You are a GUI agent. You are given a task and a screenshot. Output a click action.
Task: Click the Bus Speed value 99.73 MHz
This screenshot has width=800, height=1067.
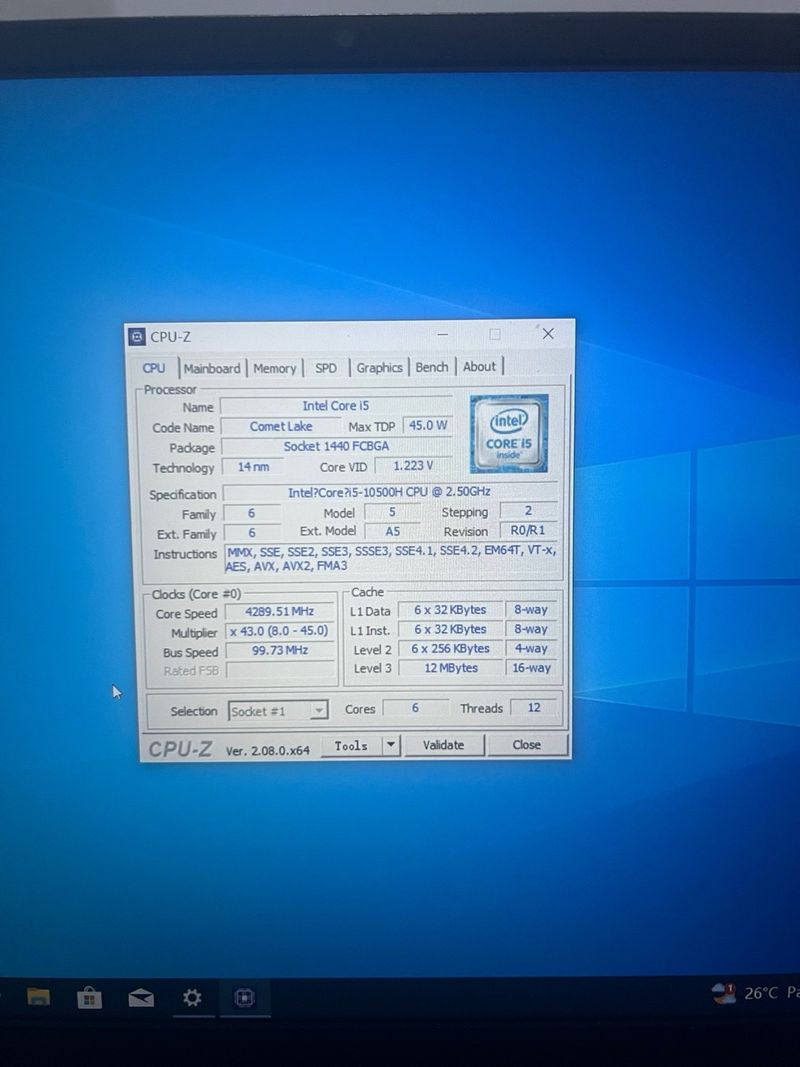[x=280, y=651]
